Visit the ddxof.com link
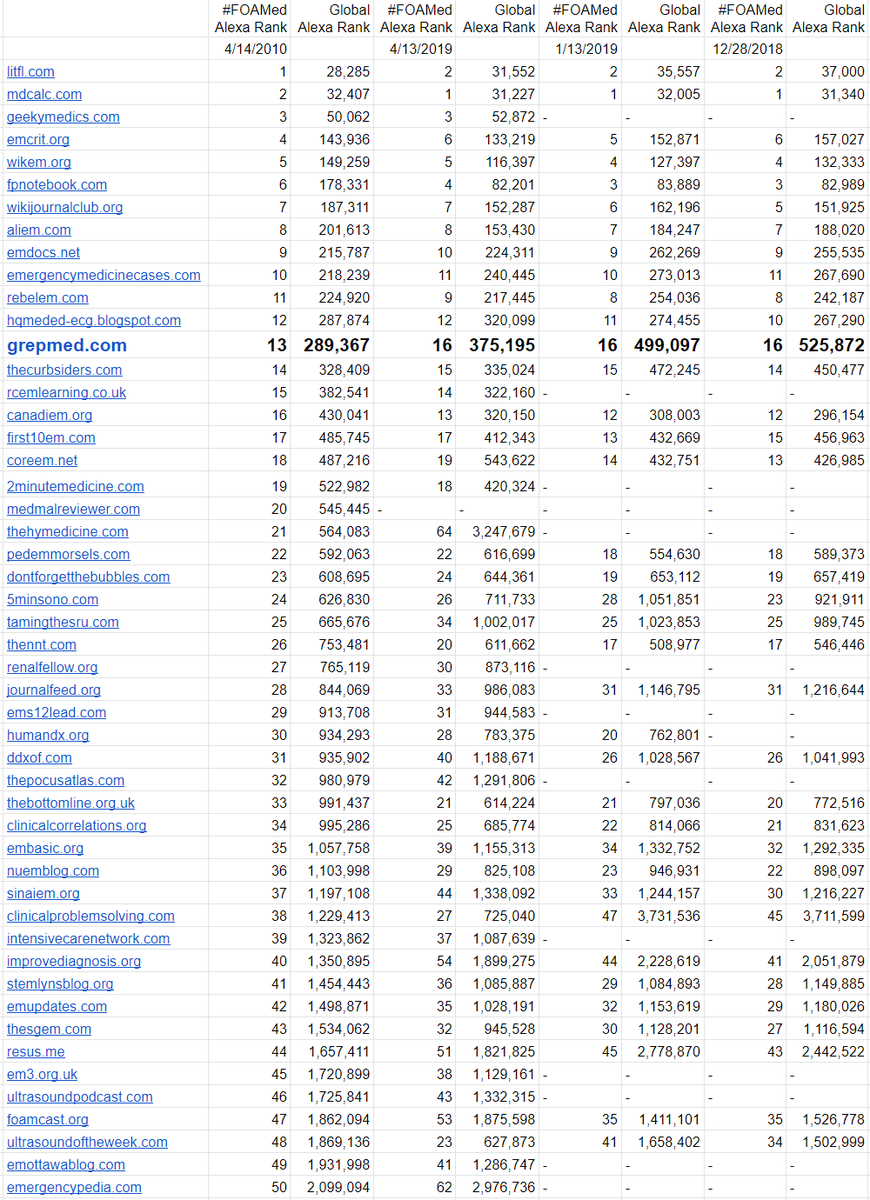The width and height of the screenshot is (870, 1200). coord(40,758)
